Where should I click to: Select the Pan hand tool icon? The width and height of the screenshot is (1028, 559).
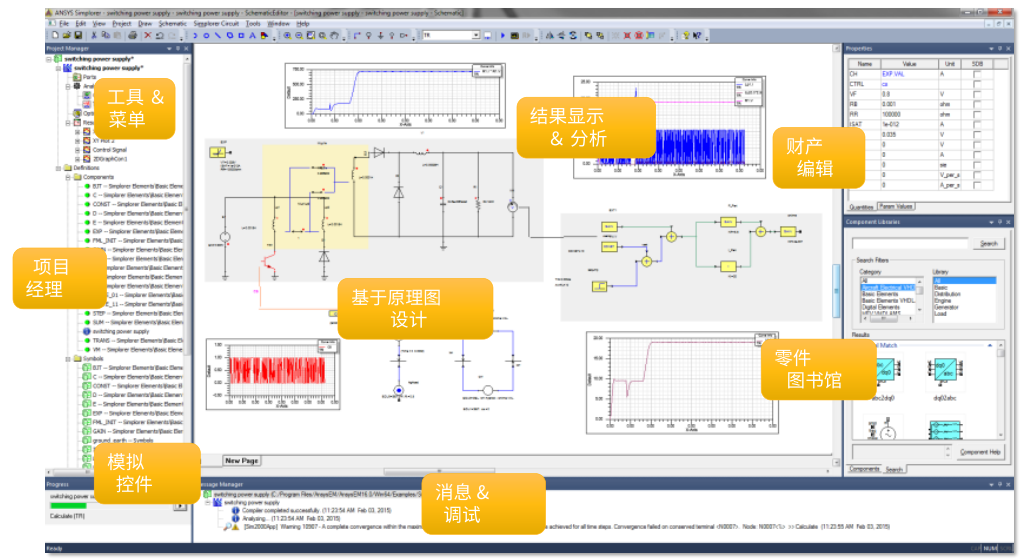pos(334,35)
